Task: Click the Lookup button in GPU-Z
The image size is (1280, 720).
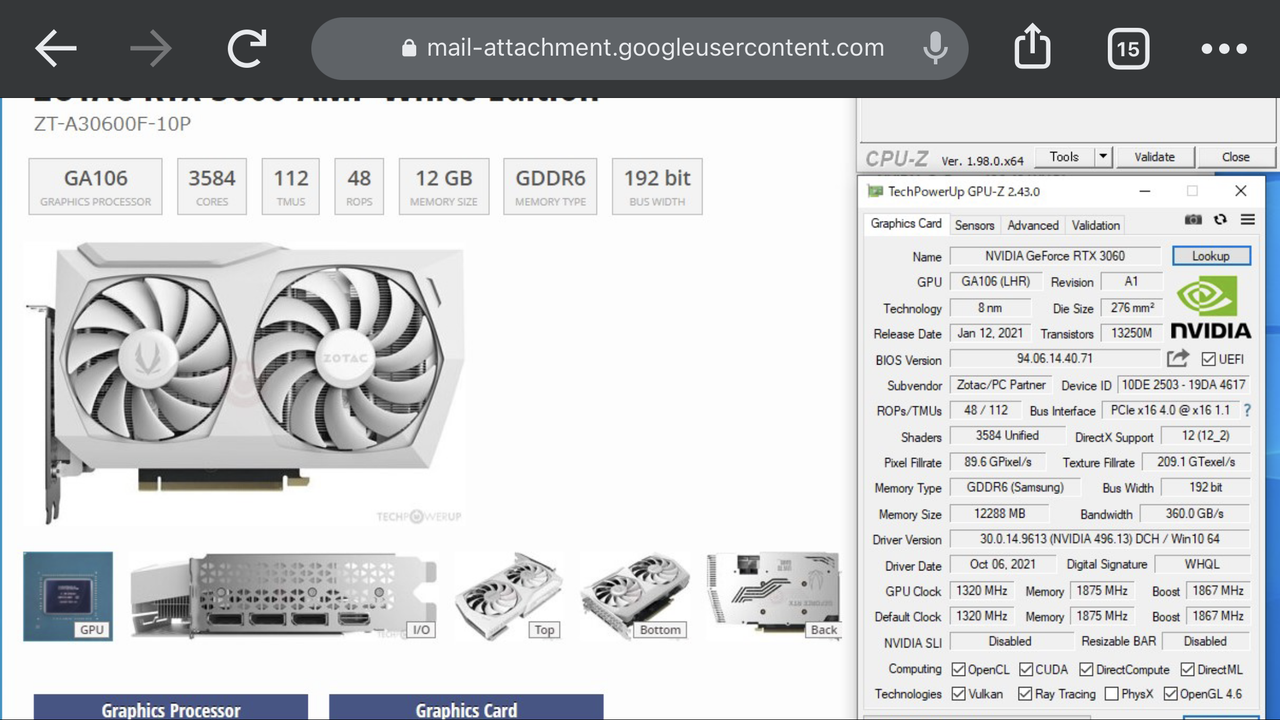Action: 1210,256
